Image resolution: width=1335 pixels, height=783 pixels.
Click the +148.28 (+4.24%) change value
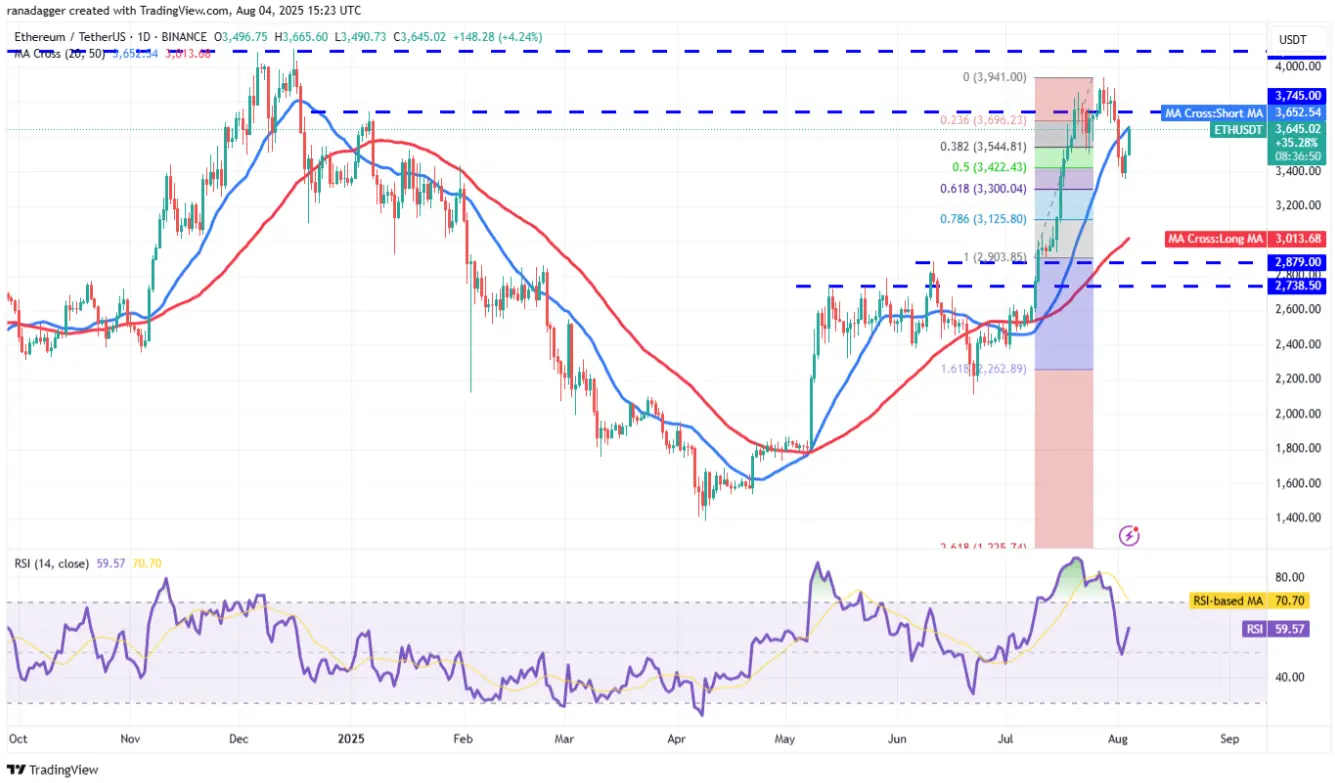[498, 37]
